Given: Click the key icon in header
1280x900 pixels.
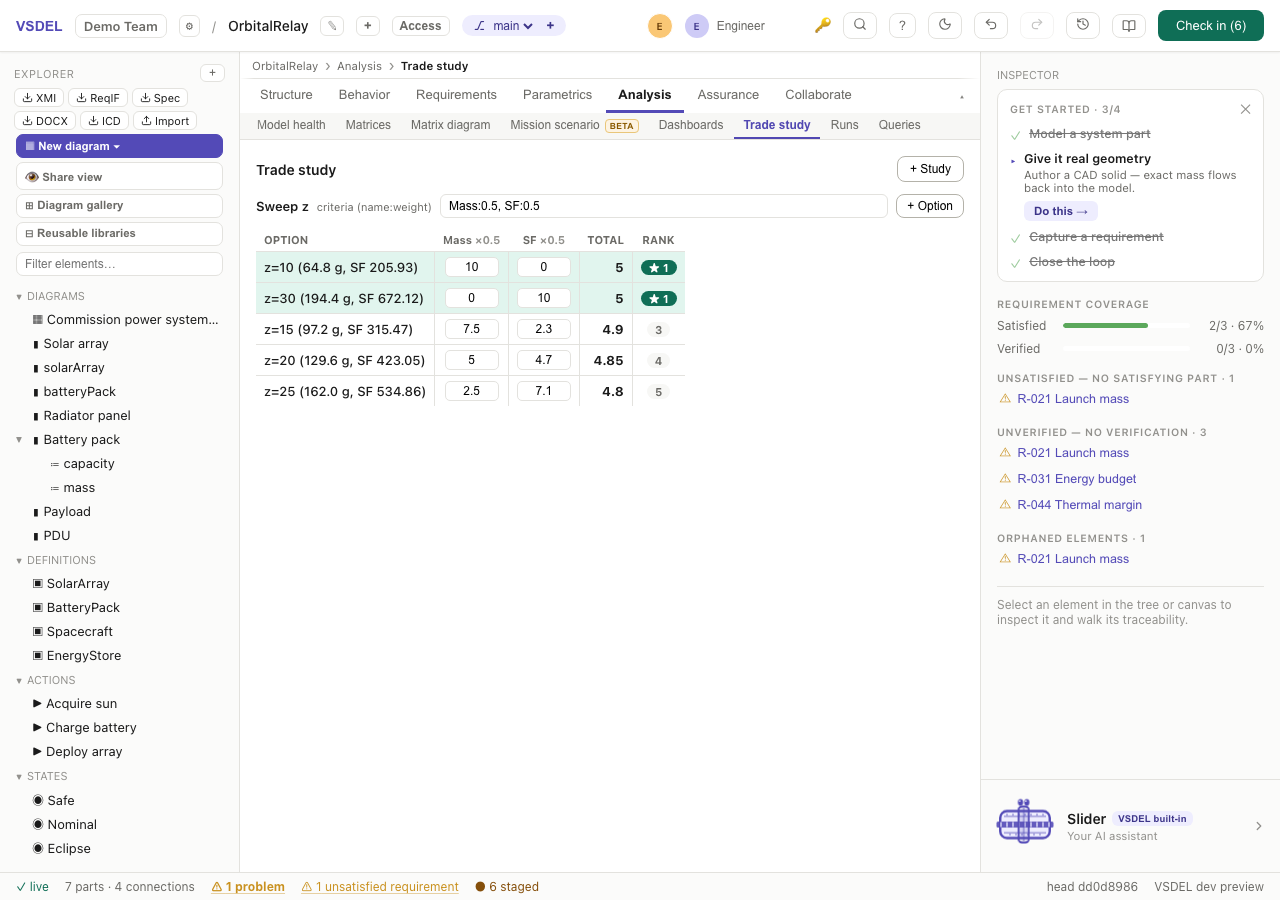Looking at the screenshot, I should [823, 26].
